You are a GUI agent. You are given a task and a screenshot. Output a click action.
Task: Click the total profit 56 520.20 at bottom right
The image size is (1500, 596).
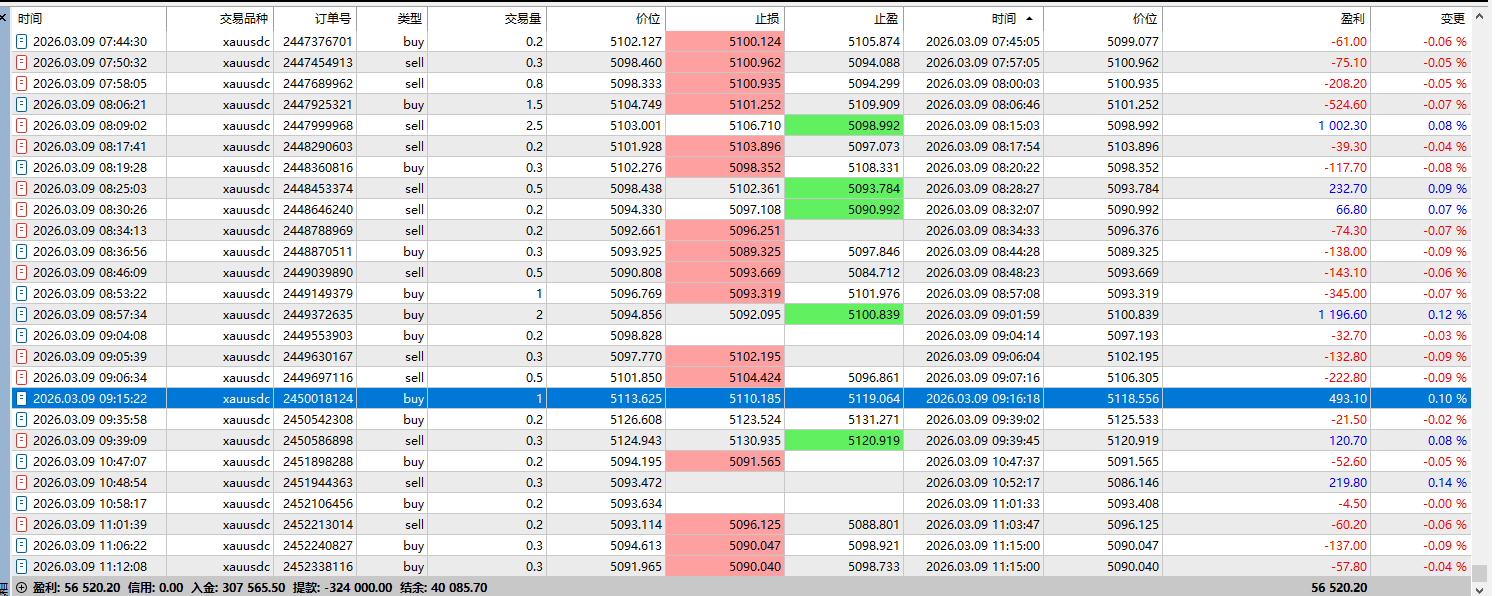coord(1339,588)
